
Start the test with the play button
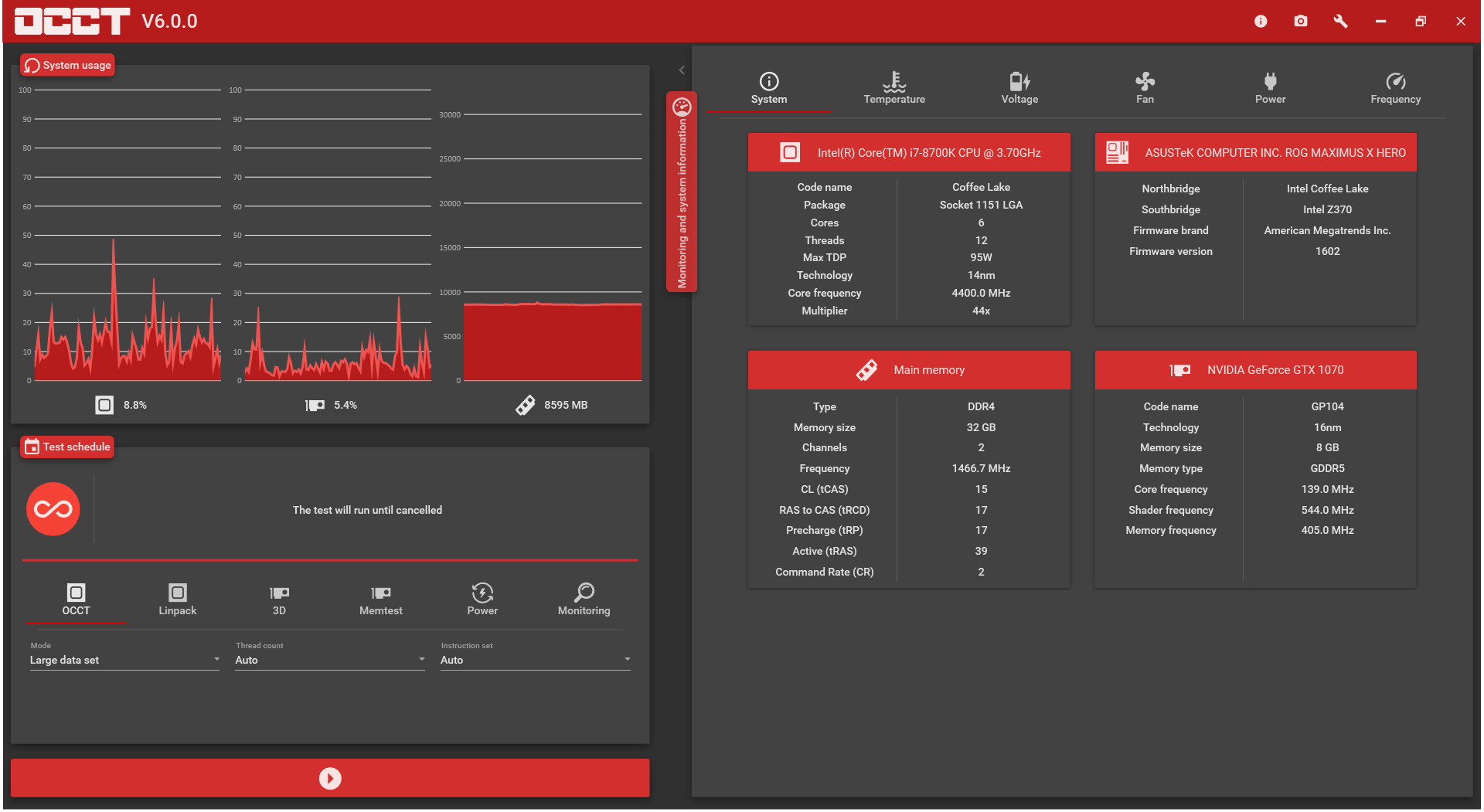(330, 778)
